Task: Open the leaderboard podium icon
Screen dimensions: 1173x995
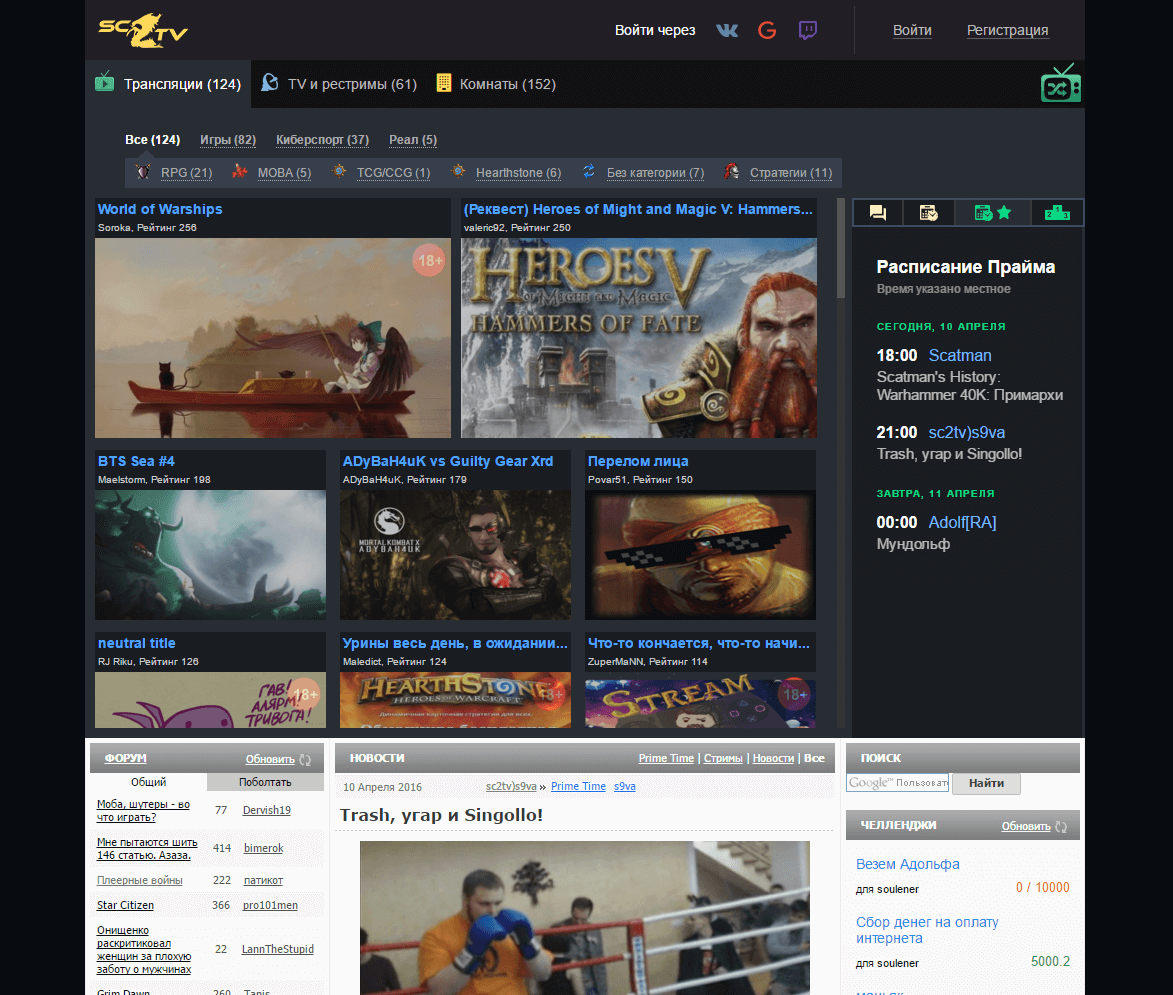Action: pos(1057,212)
